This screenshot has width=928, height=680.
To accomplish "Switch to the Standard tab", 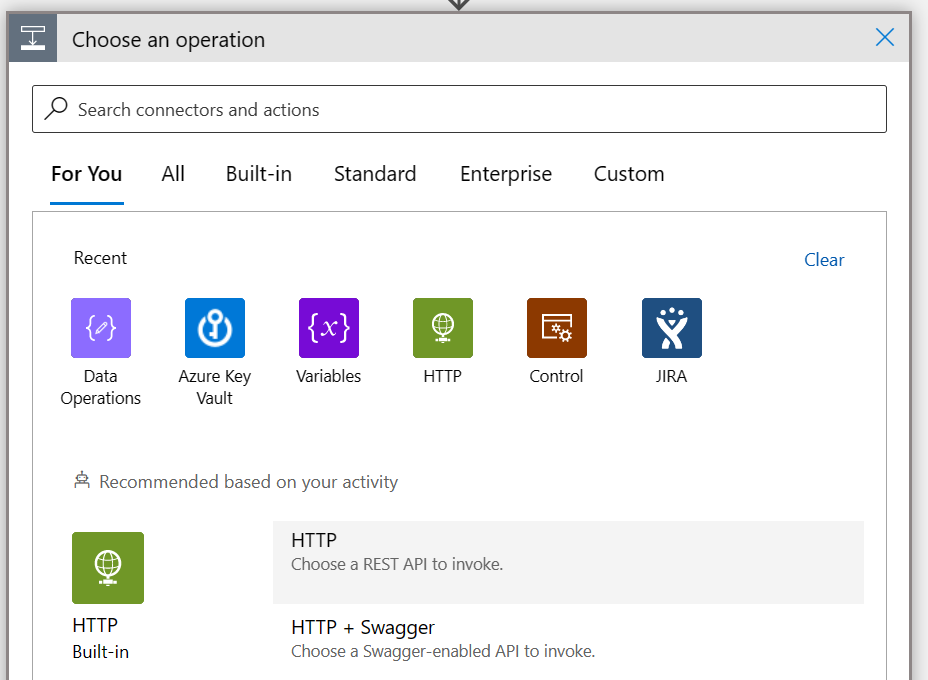I will click(x=374, y=173).
